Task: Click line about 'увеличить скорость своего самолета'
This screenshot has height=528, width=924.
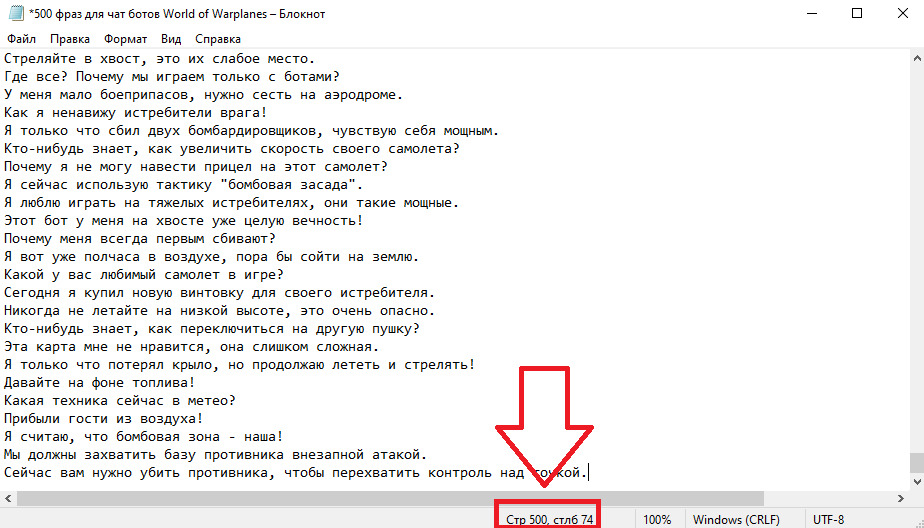Action: (x=232, y=148)
